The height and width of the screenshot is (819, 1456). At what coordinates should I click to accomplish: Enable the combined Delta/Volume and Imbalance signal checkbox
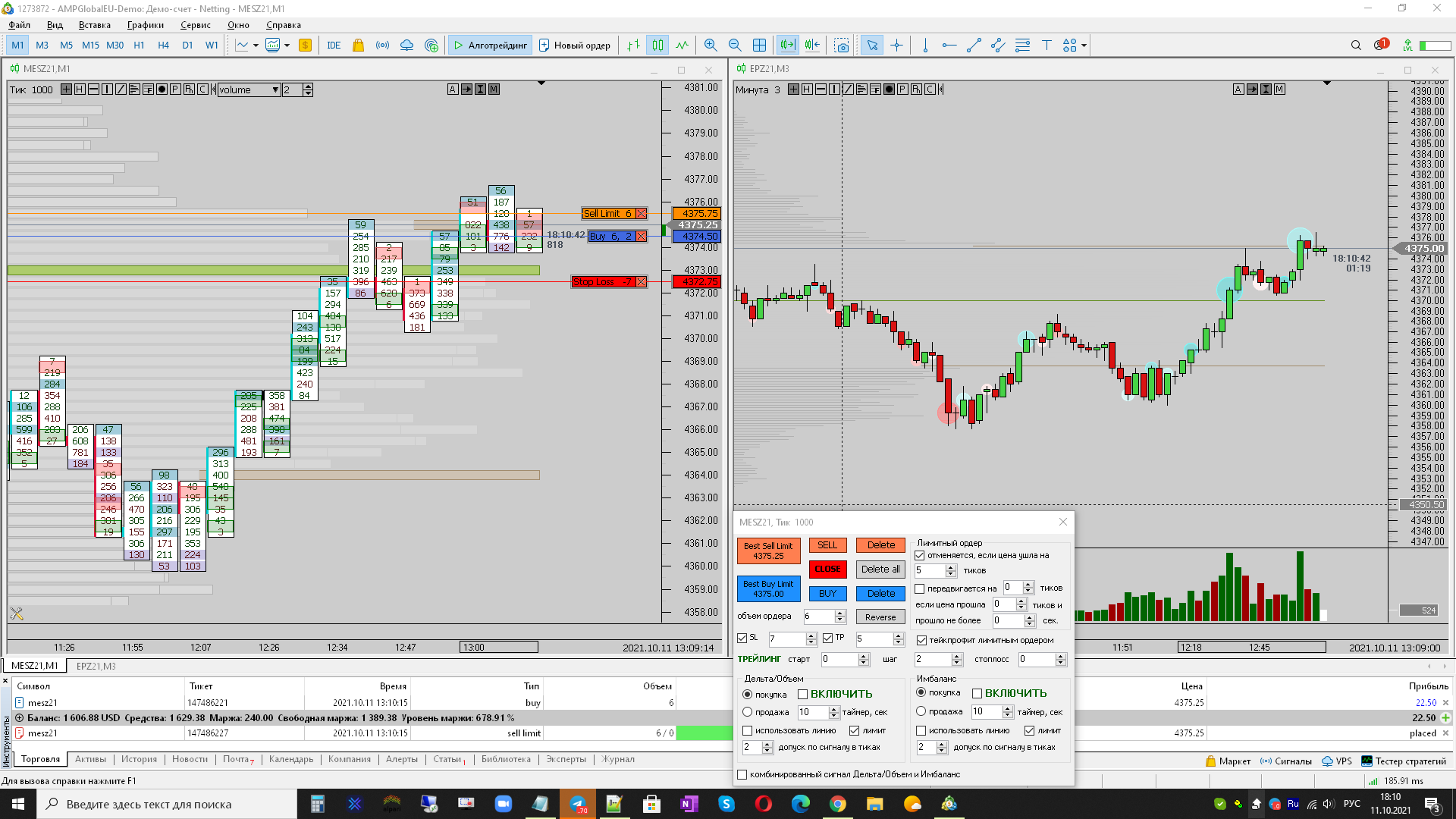(742, 774)
